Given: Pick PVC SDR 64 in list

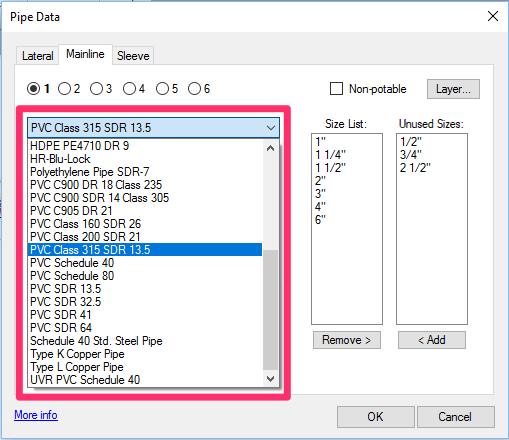Looking at the screenshot, I should pos(145,328).
